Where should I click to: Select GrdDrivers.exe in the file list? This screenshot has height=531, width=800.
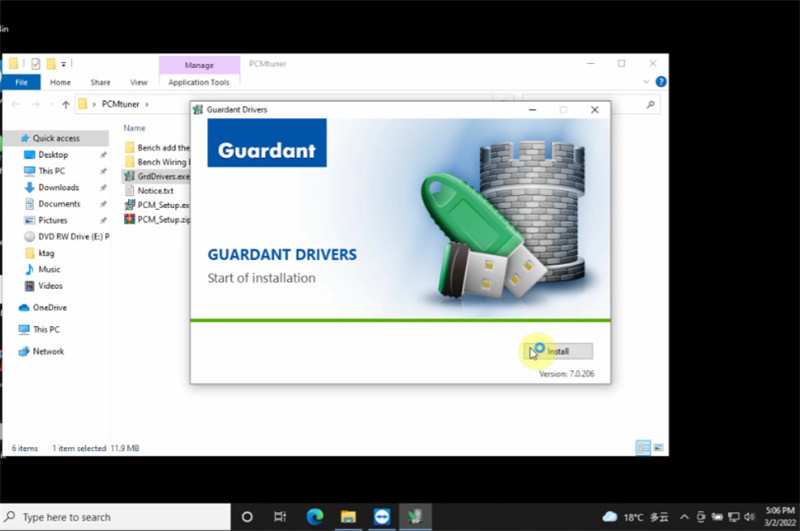pos(161,176)
